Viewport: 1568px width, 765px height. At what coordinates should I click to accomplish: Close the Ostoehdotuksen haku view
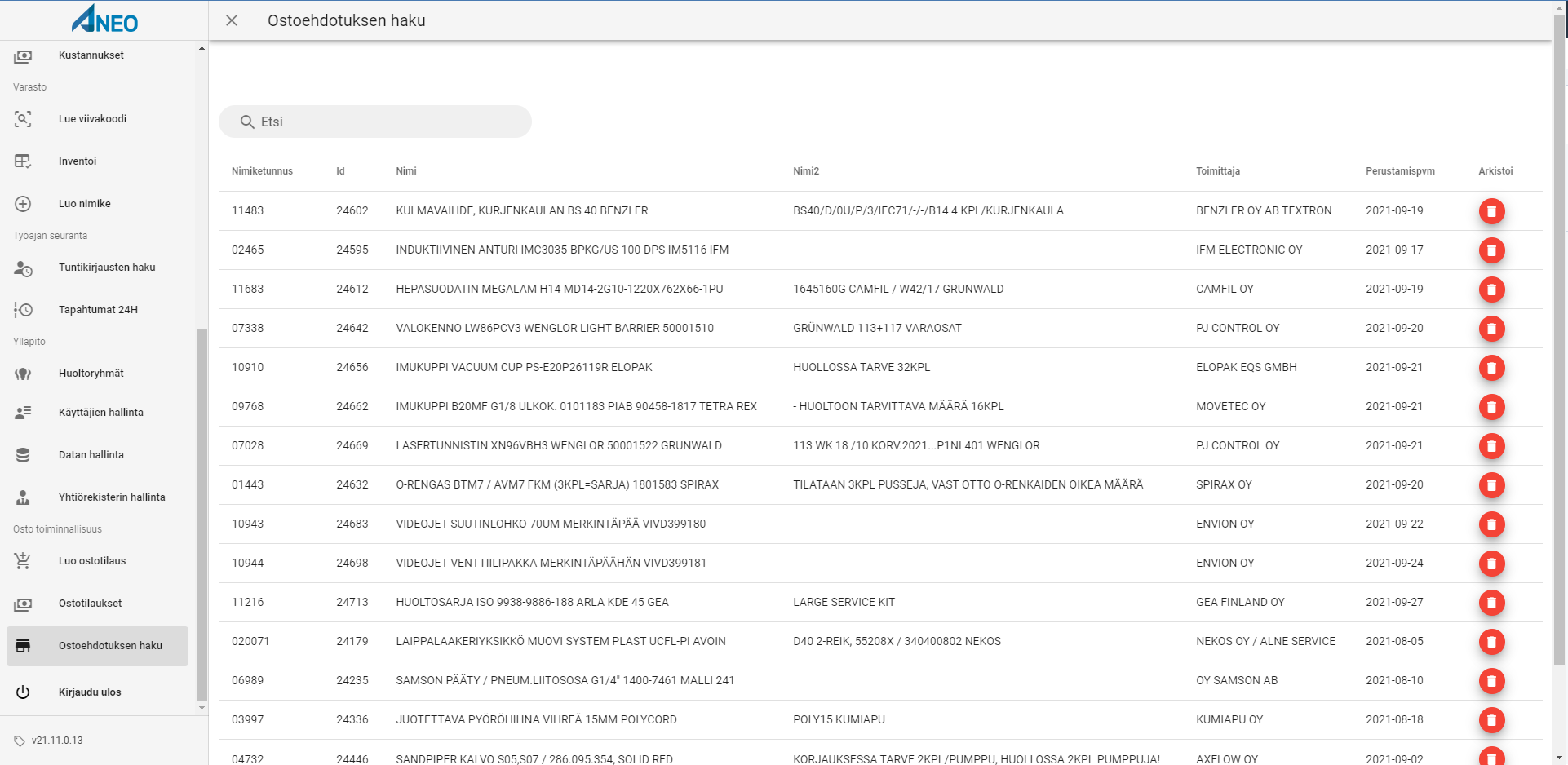point(232,20)
